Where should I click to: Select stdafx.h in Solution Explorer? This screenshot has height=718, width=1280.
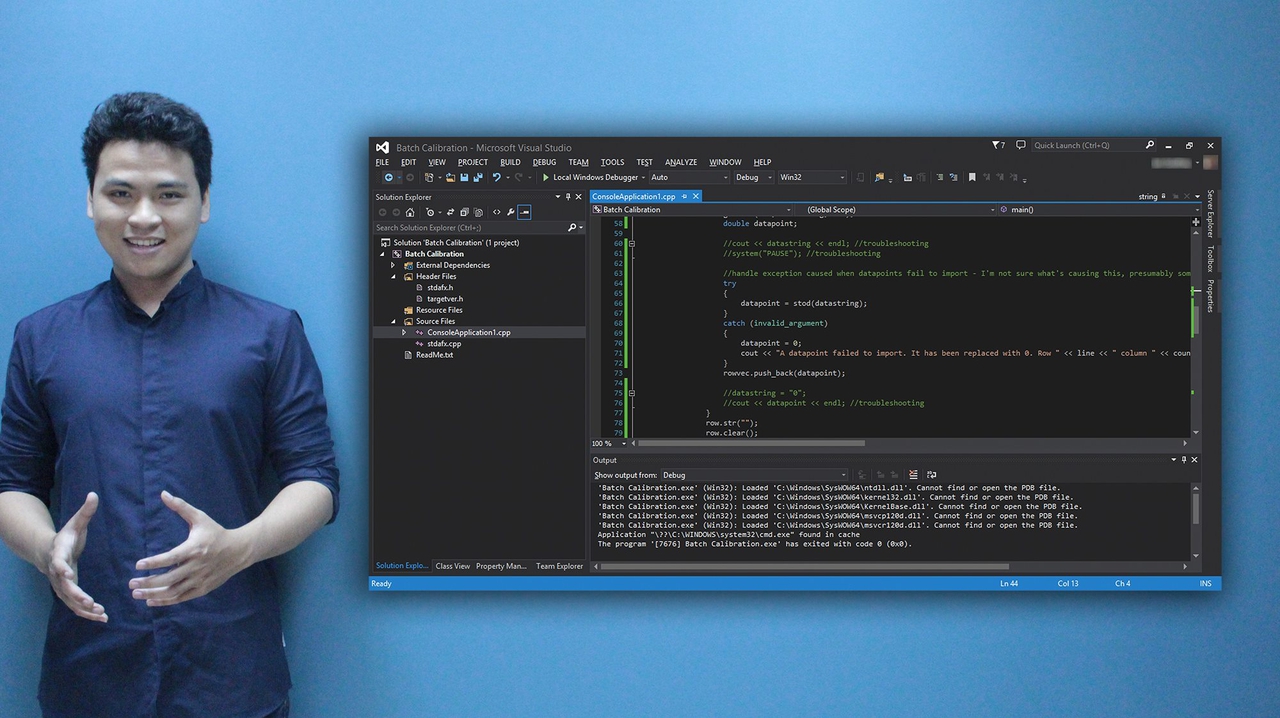pyautogui.click(x=440, y=288)
